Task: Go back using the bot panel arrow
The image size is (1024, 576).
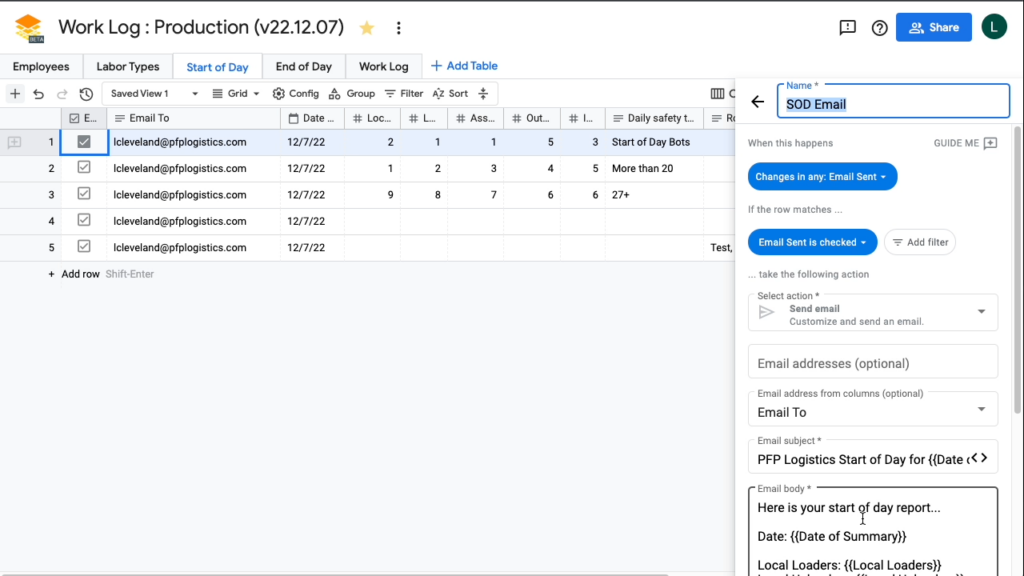Action: tap(757, 102)
